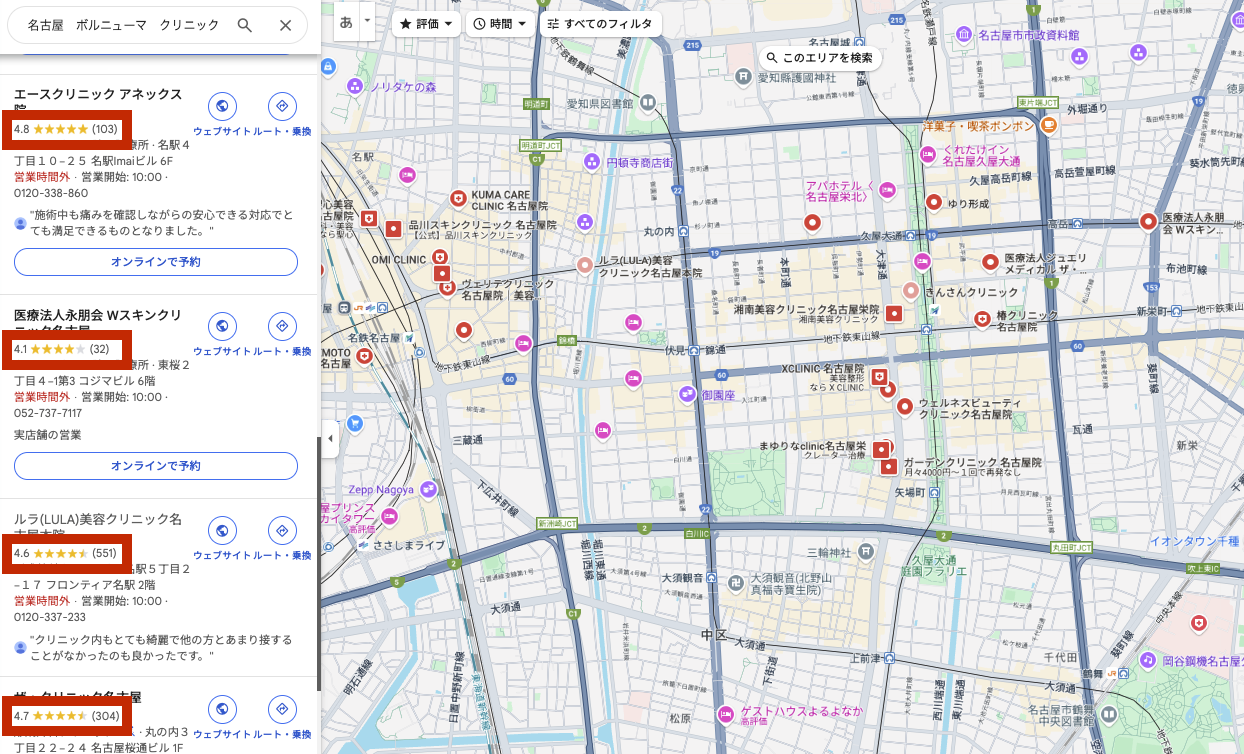Screen dimensions: 1244x754
Task: Open すべてのフィルタ all filters
Action: [601, 23]
